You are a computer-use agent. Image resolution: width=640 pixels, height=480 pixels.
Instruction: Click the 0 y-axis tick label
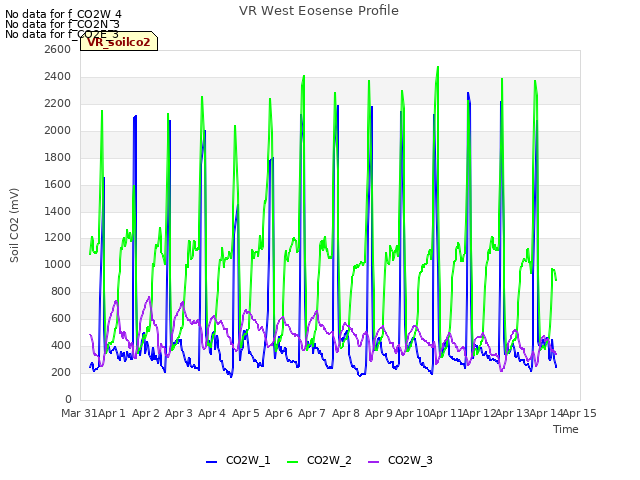pyautogui.click(x=68, y=399)
